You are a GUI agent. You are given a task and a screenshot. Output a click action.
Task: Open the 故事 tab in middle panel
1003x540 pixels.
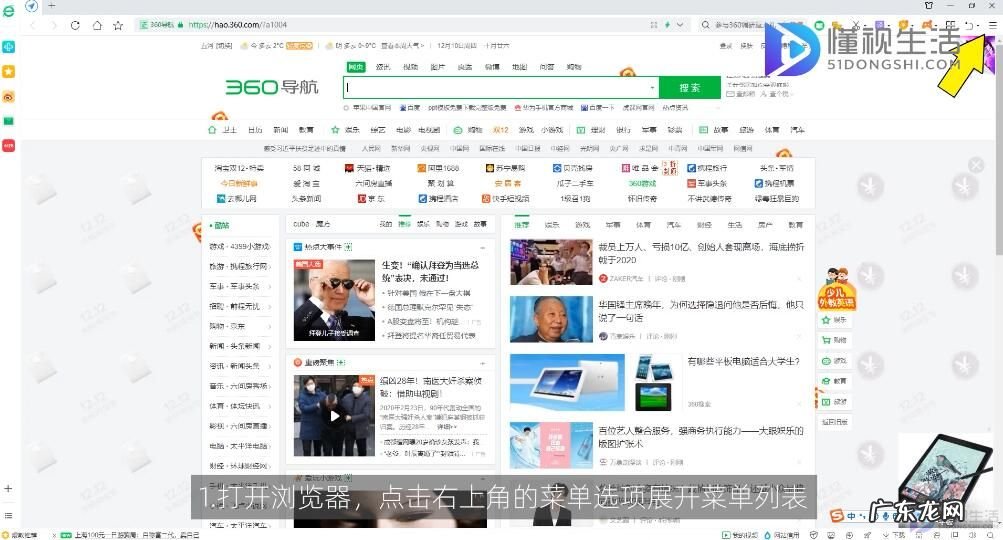480,224
